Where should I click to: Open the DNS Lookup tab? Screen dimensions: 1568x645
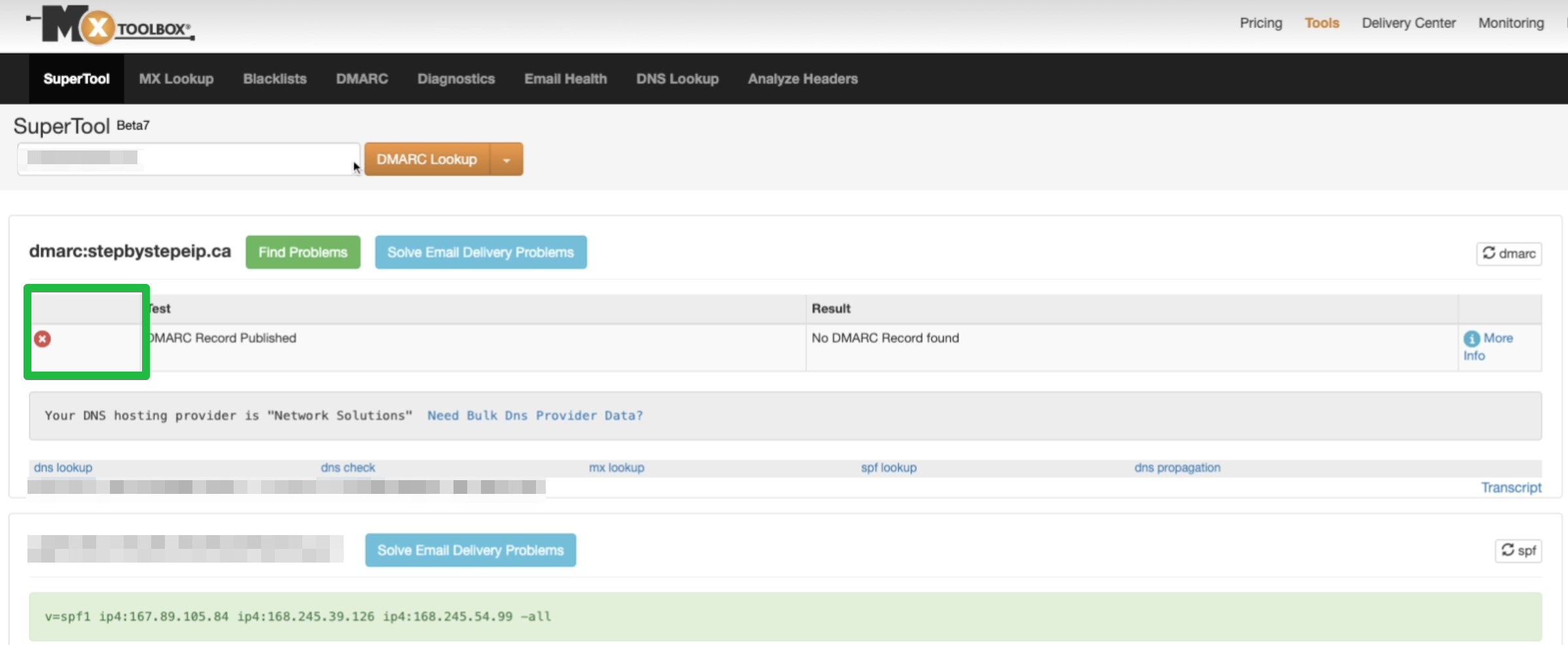pyautogui.click(x=677, y=78)
